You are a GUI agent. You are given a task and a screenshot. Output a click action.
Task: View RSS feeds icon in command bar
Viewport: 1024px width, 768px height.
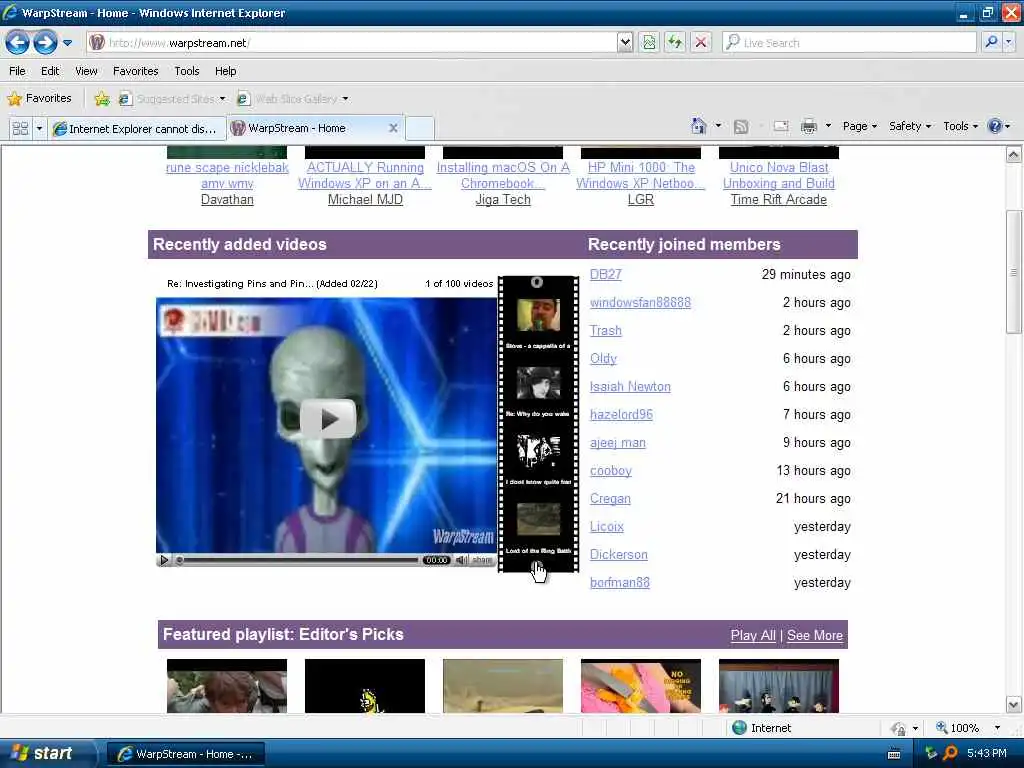[x=741, y=127]
